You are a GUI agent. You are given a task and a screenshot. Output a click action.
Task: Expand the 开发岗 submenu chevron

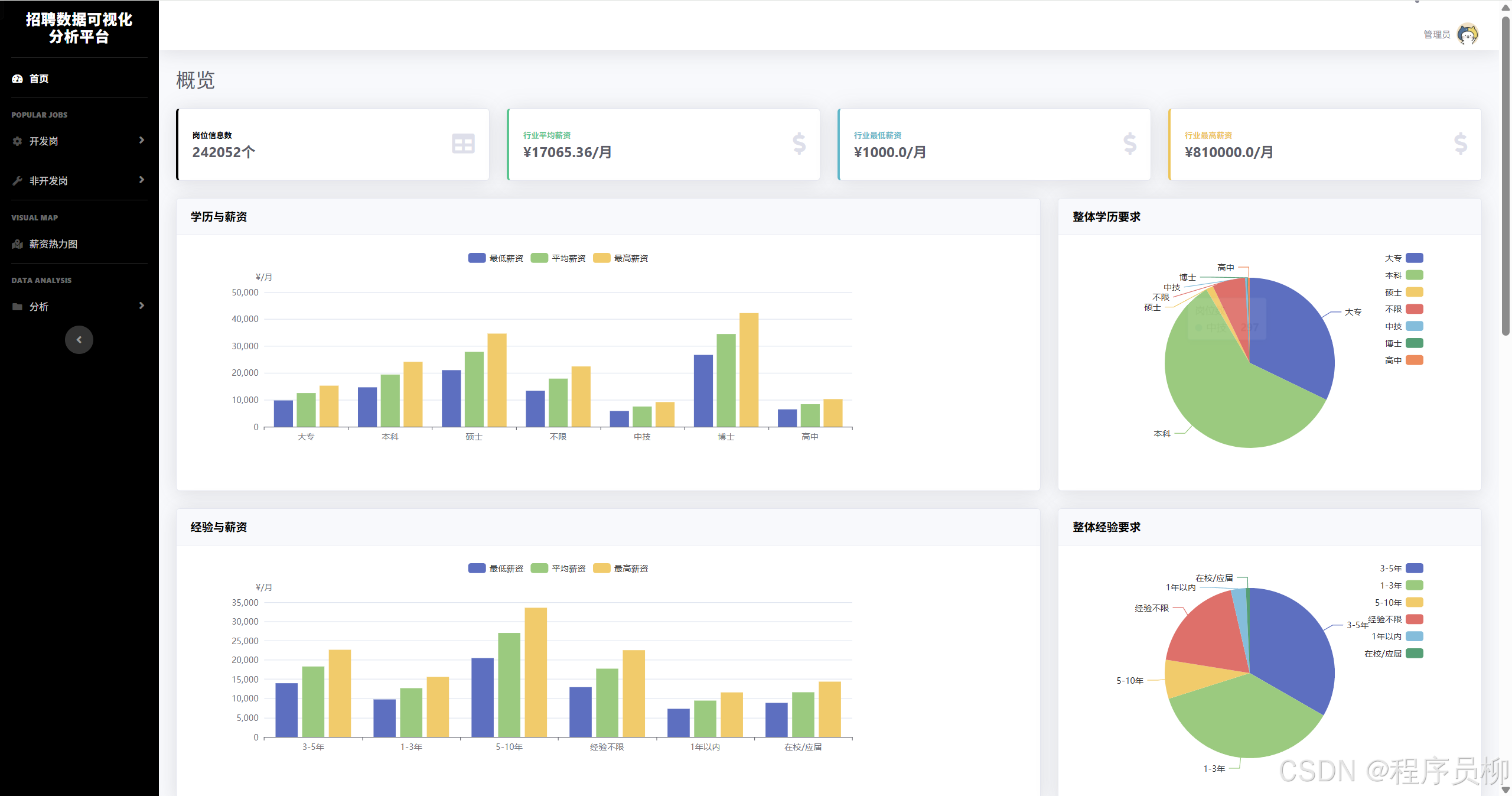(142, 141)
